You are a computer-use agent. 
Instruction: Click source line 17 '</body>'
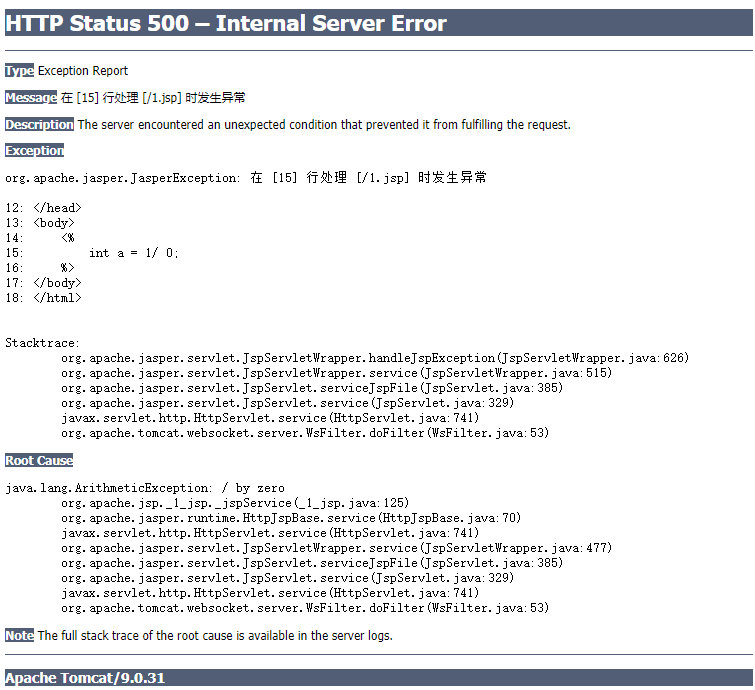tap(43, 283)
